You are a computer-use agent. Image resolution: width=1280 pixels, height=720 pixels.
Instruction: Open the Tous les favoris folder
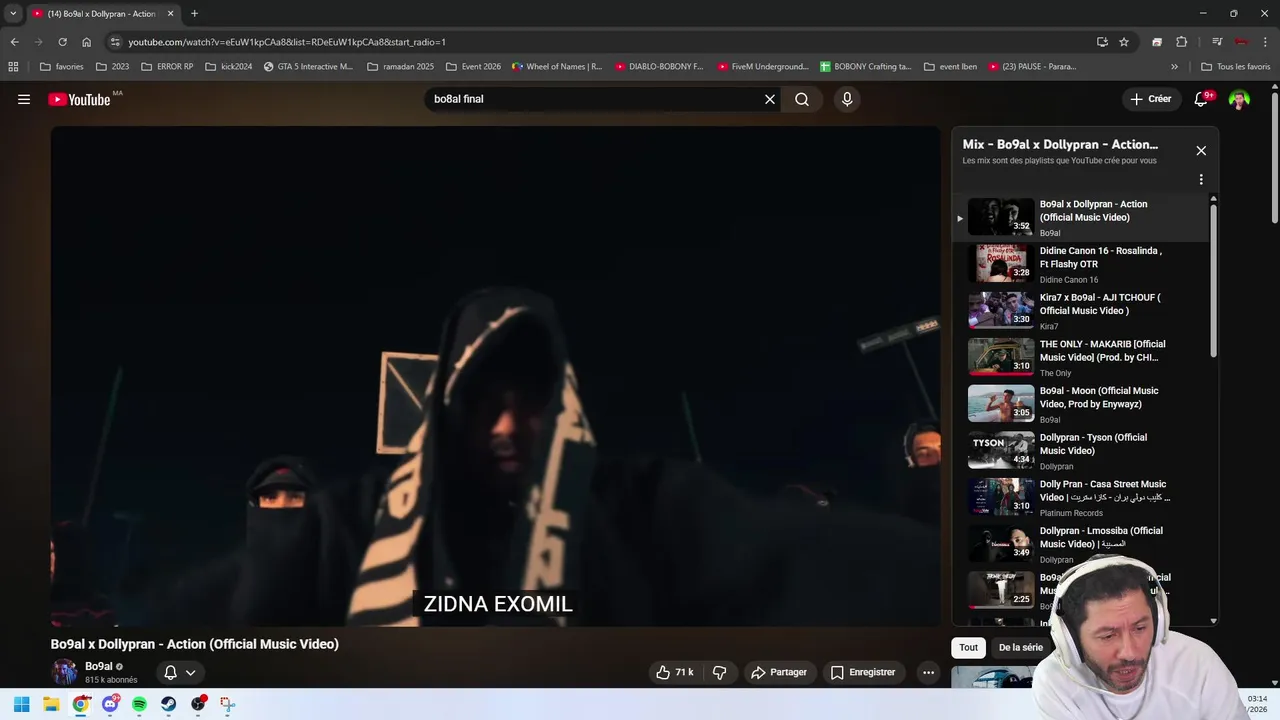pos(1236,67)
